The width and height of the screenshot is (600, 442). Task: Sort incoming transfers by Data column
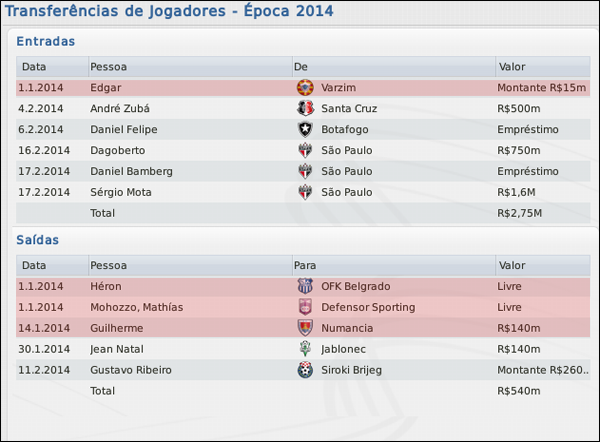click(x=34, y=66)
